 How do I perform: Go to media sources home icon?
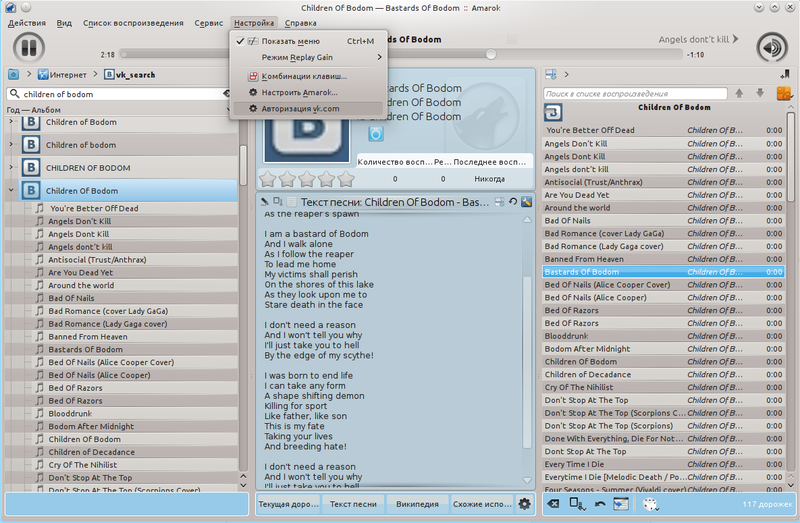pos(13,74)
